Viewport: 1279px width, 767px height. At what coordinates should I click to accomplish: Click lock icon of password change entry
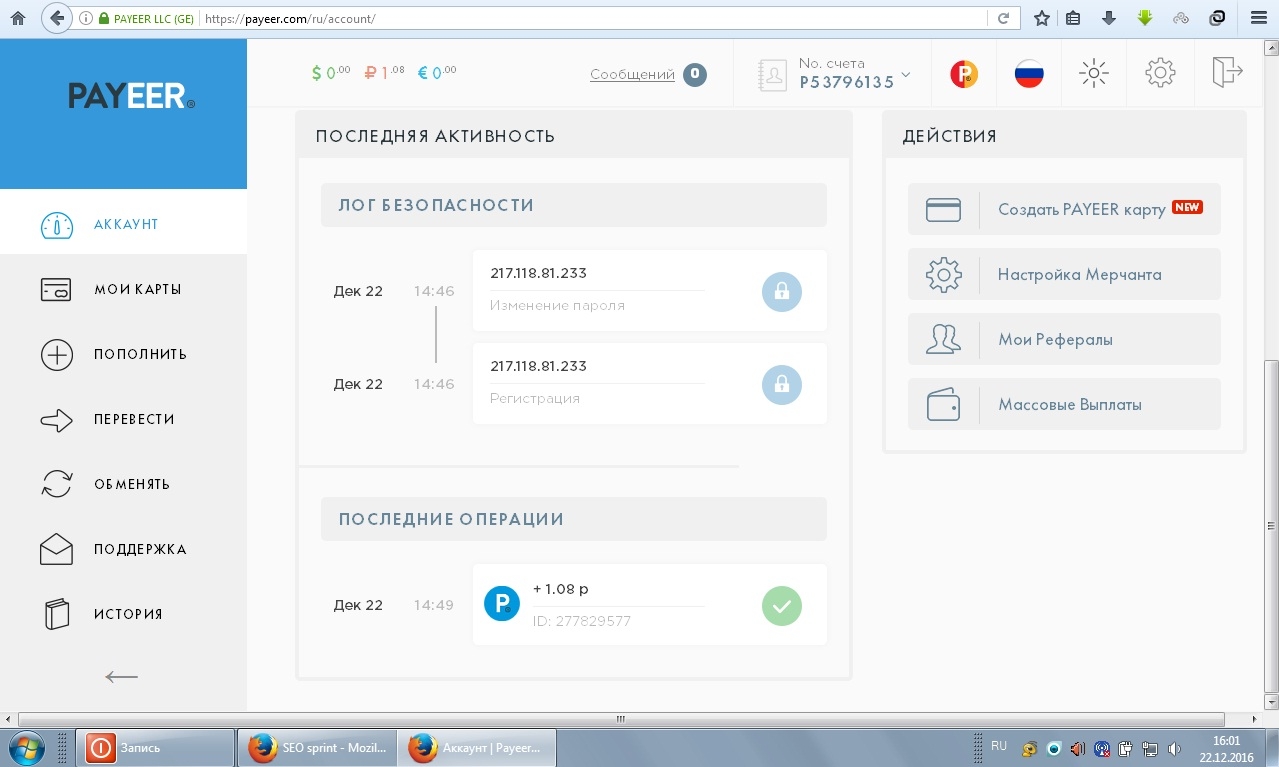click(782, 292)
